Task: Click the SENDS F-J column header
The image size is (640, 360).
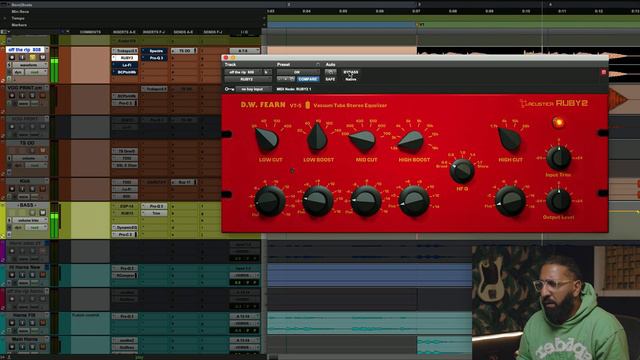Action: click(x=213, y=32)
